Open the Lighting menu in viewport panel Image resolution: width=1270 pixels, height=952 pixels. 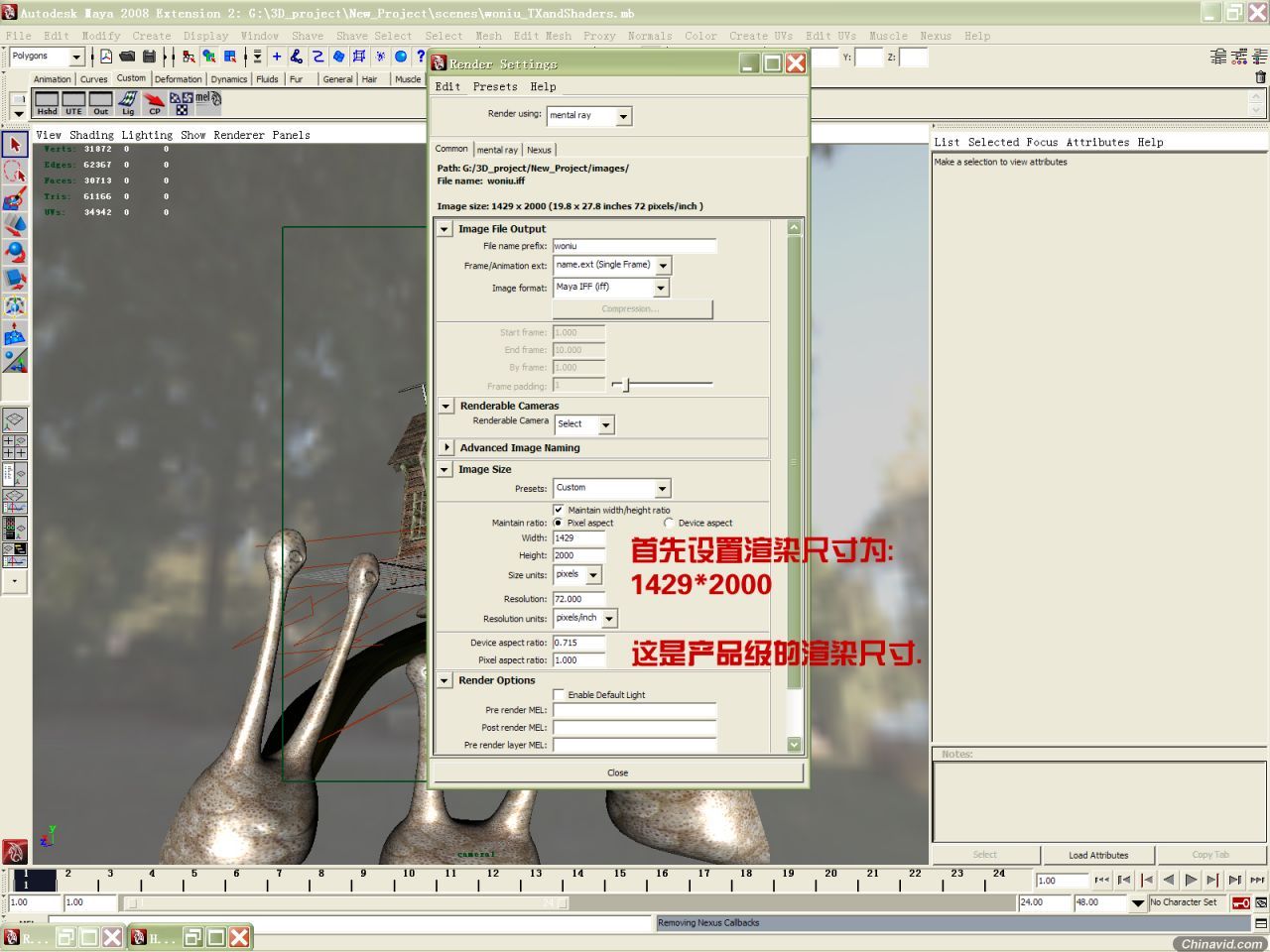coord(147,135)
